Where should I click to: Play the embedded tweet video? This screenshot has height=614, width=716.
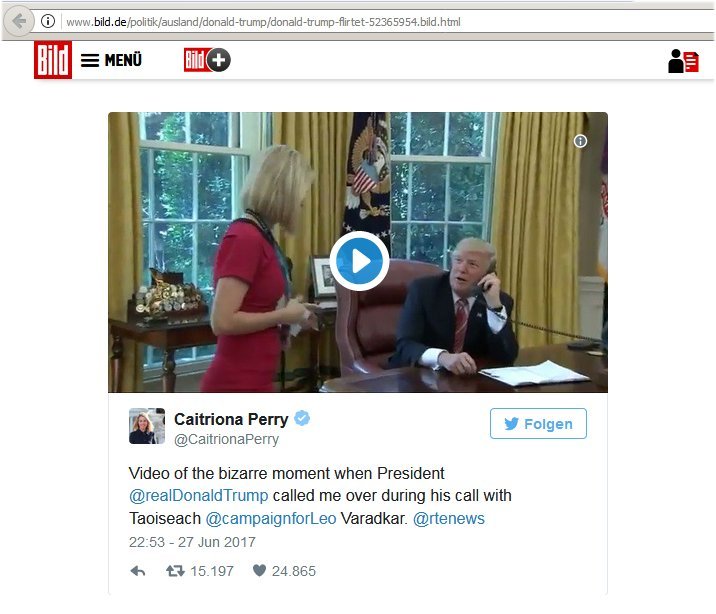359,261
